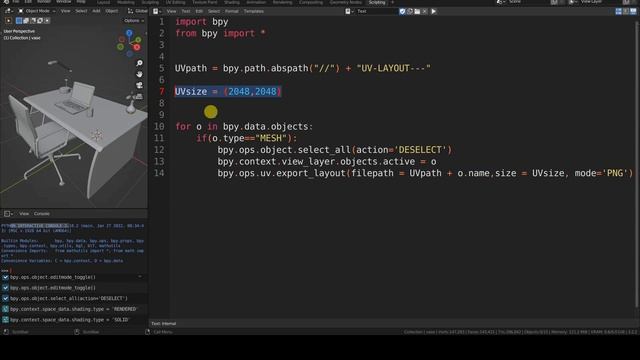Screen dimensions: 640x360
Task: Click the select tool cursor icon in viewport
Action: [x=9, y=20]
